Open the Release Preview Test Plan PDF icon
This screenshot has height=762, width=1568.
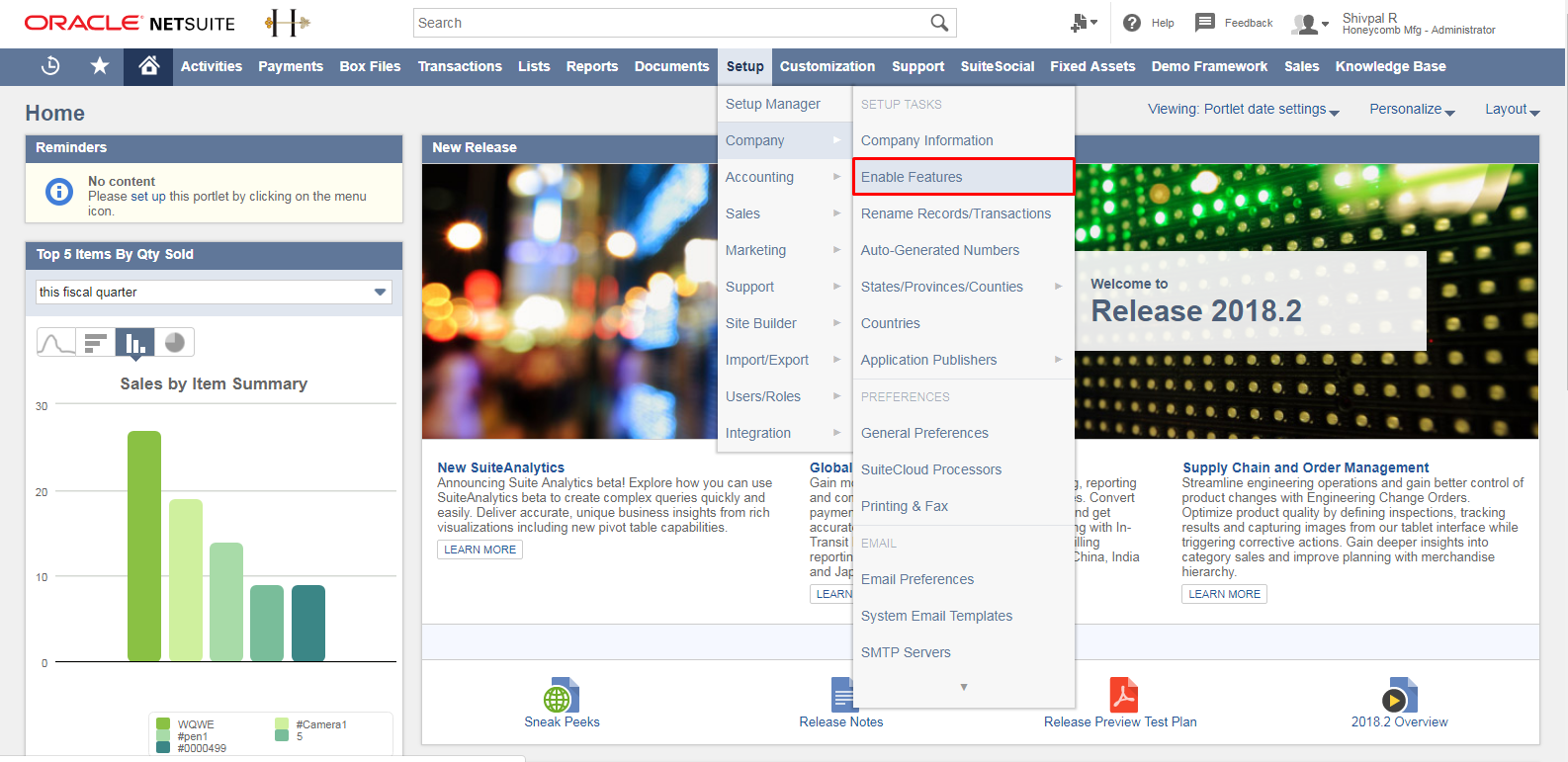(1123, 696)
